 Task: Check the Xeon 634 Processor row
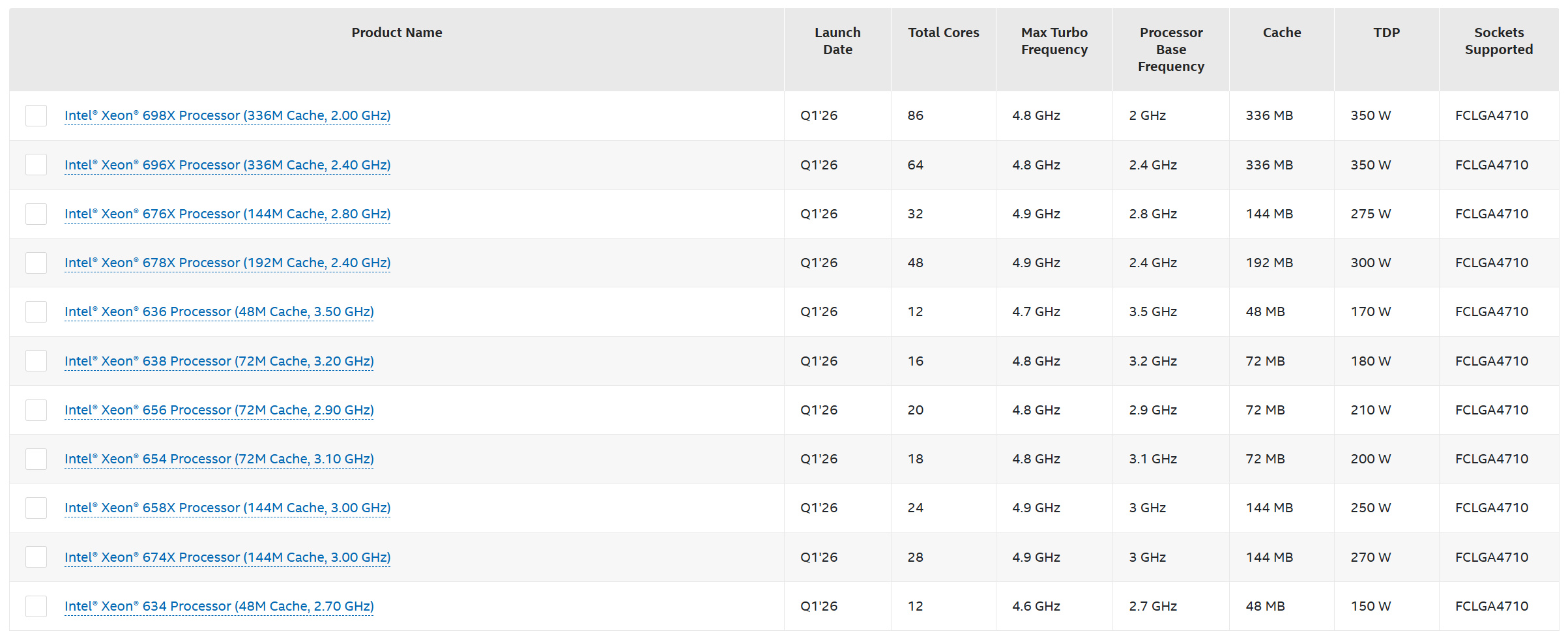[36, 606]
